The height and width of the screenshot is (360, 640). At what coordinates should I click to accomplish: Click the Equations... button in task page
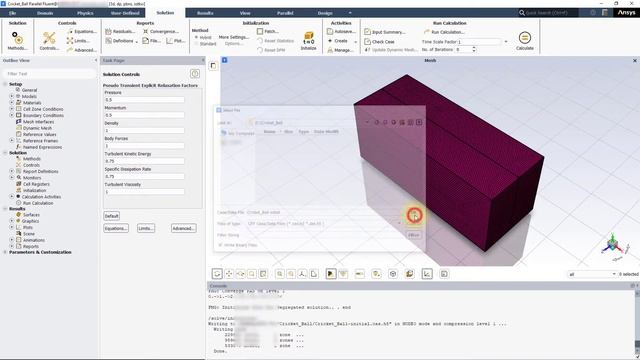[116, 228]
